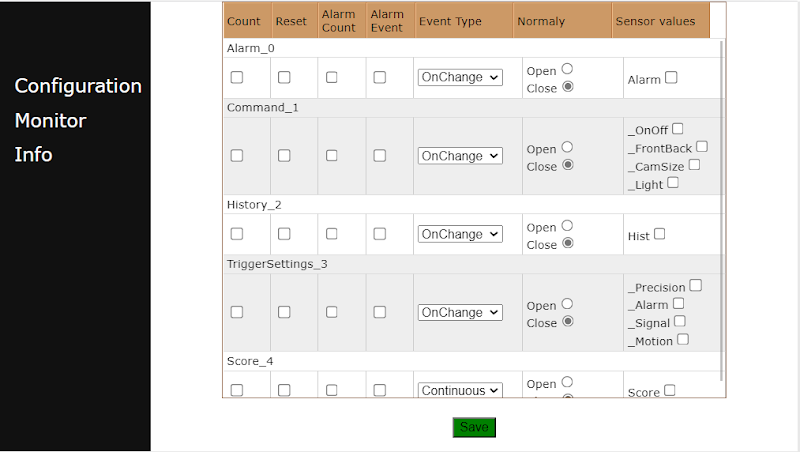This screenshot has width=800, height=452.
Task: Click the TriggerSettings_3 row label
Action: [x=277, y=264]
